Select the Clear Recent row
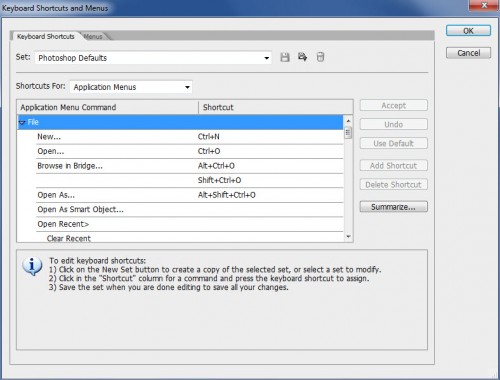 tap(190, 238)
